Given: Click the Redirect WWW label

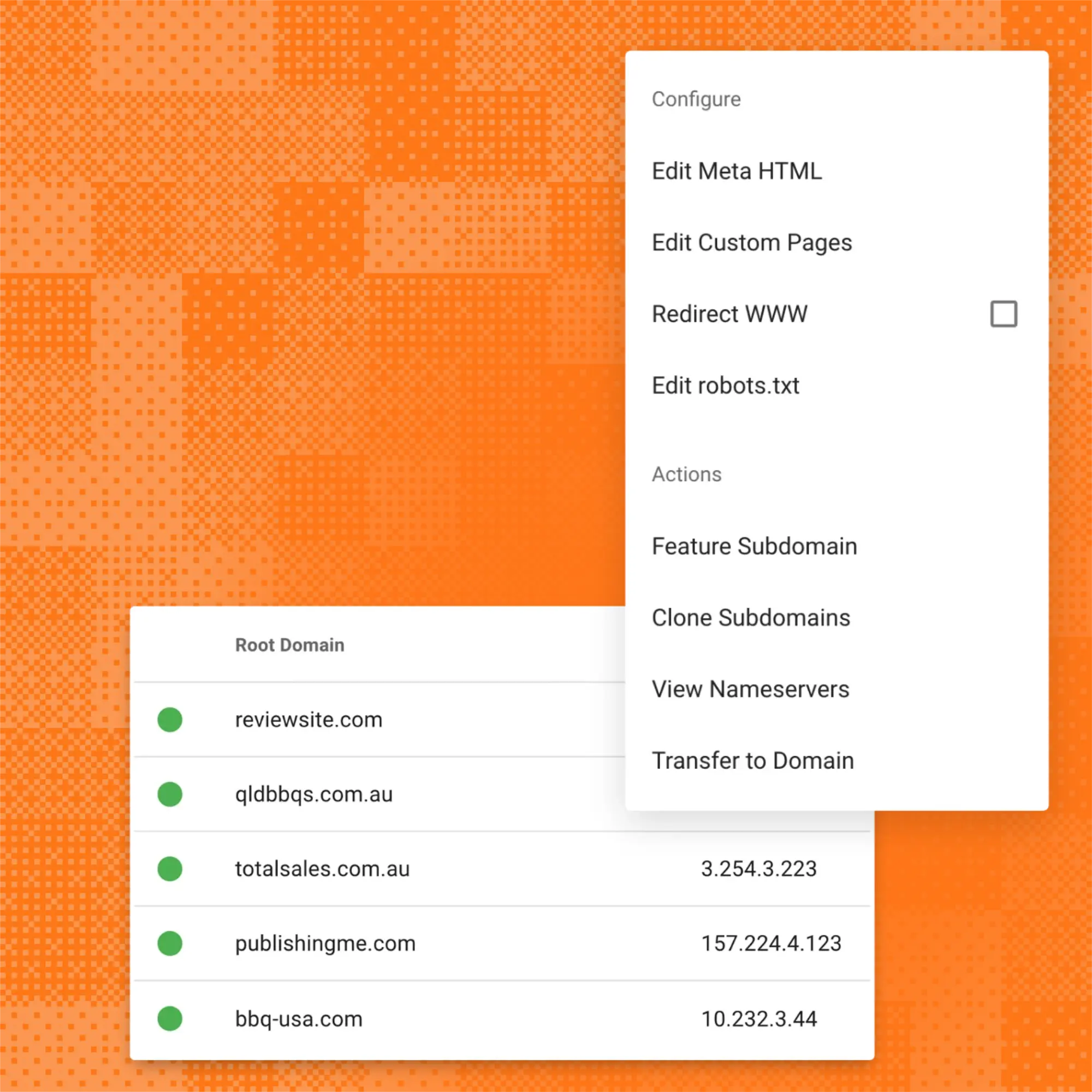Looking at the screenshot, I should 729,314.
